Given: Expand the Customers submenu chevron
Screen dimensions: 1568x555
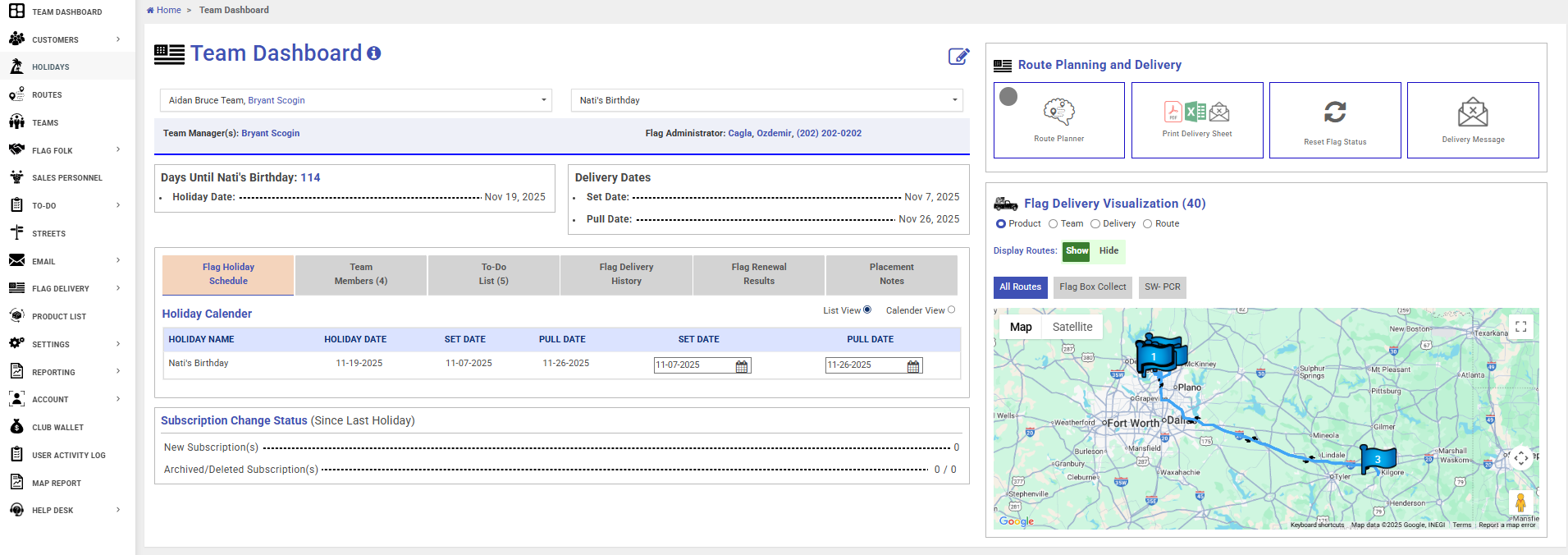Looking at the screenshot, I should click(118, 39).
